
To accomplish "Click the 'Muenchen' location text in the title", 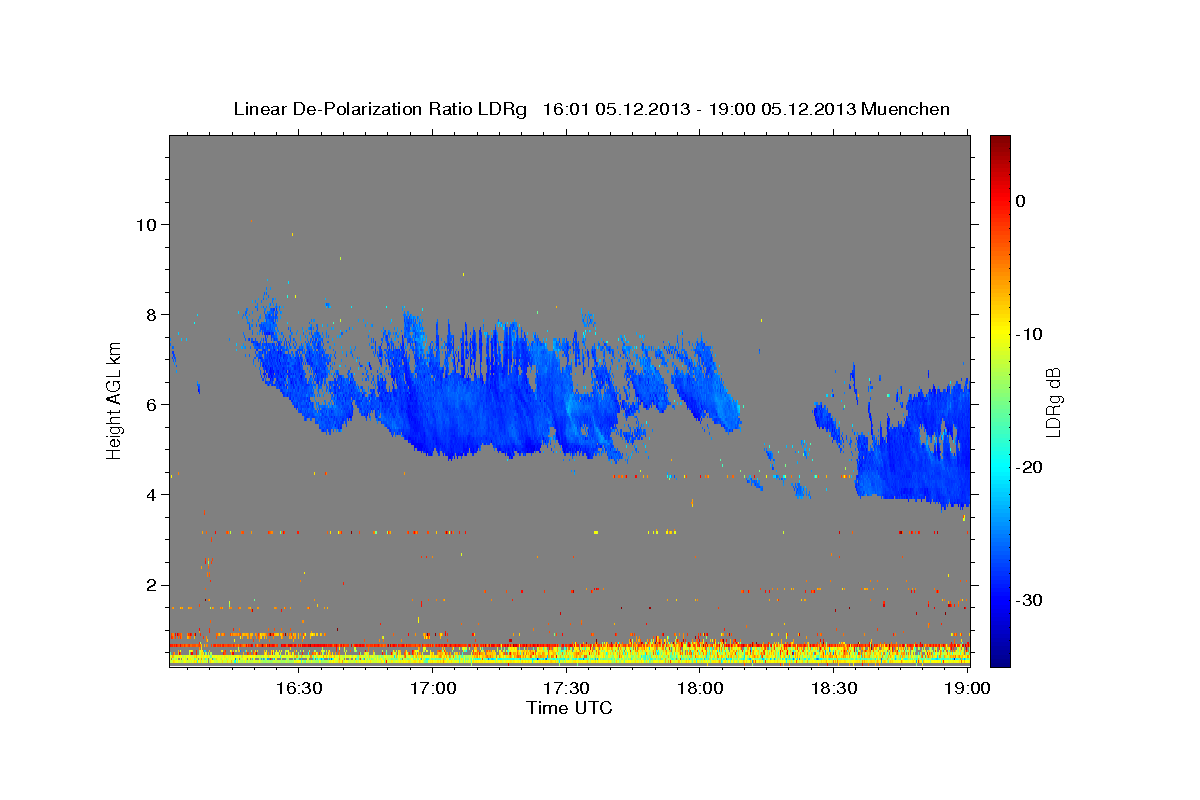I will click(906, 109).
